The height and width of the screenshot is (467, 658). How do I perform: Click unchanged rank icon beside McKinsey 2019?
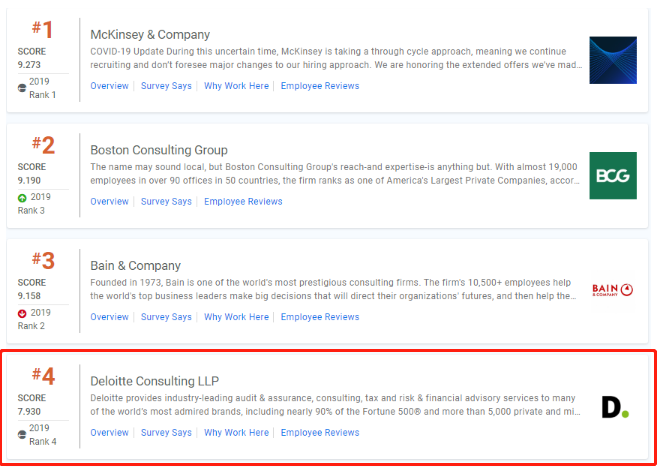tap(22, 88)
